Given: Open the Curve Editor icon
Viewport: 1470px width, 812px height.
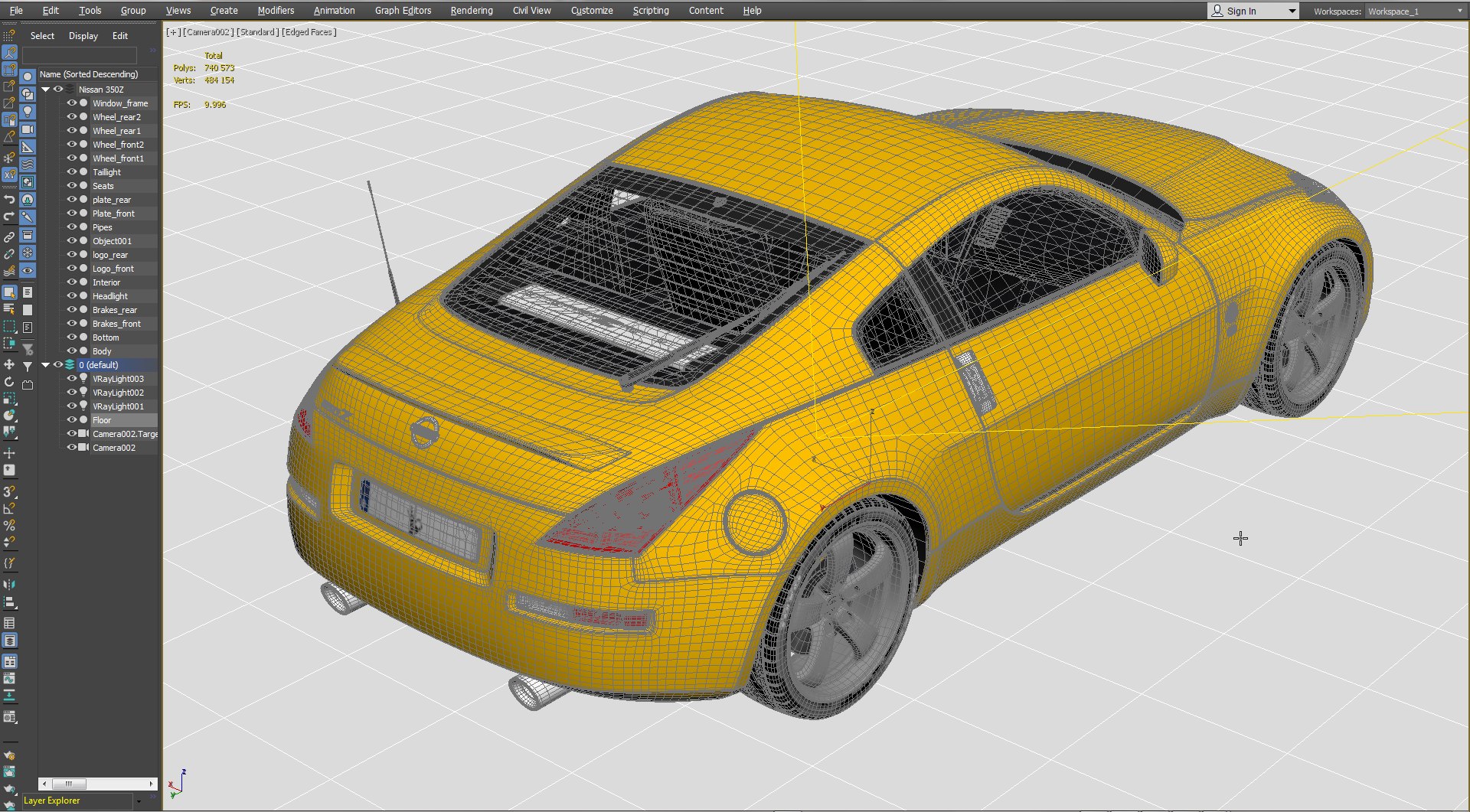Looking at the screenshot, I should point(9,679).
